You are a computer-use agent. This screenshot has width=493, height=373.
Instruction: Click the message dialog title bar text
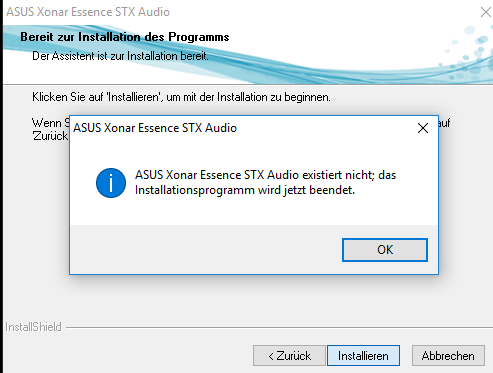coord(155,128)
